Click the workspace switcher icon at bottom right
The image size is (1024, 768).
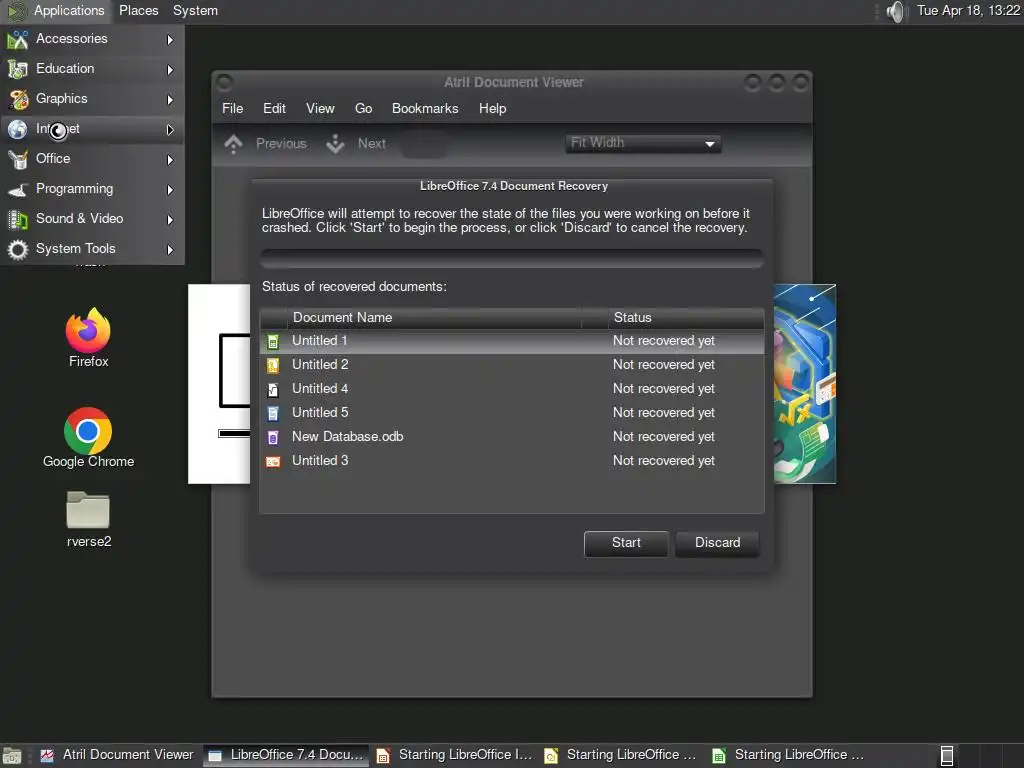(947, 756)
